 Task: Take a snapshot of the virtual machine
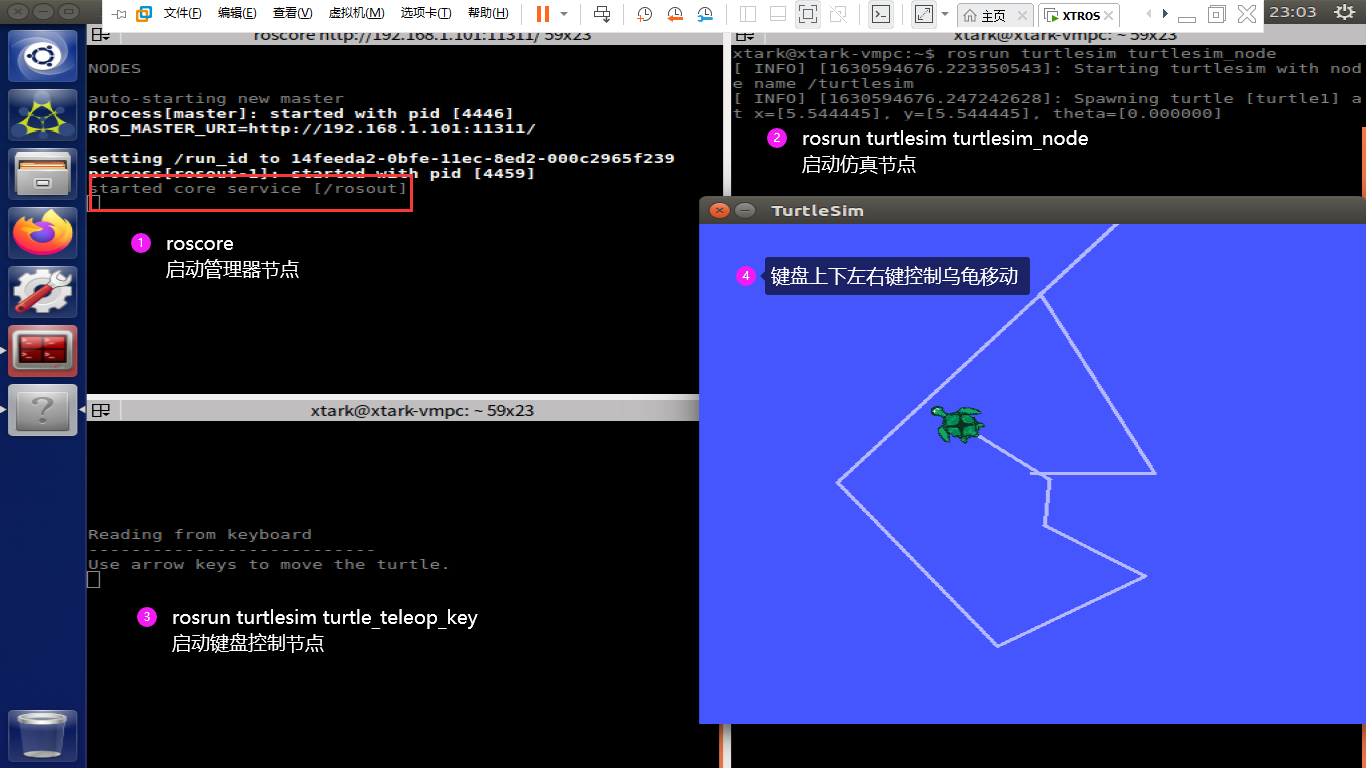tap(645, 14)
